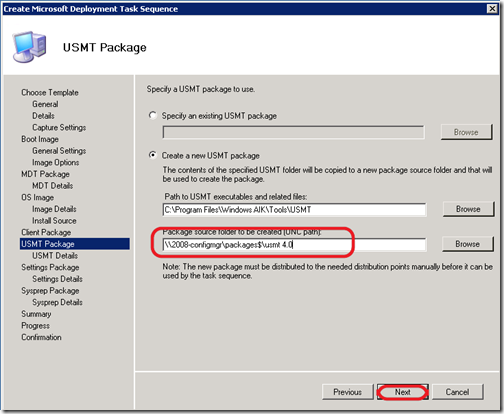Select Boot Image wizard step
Screen dimensions: 504x414
click(40, 139)
